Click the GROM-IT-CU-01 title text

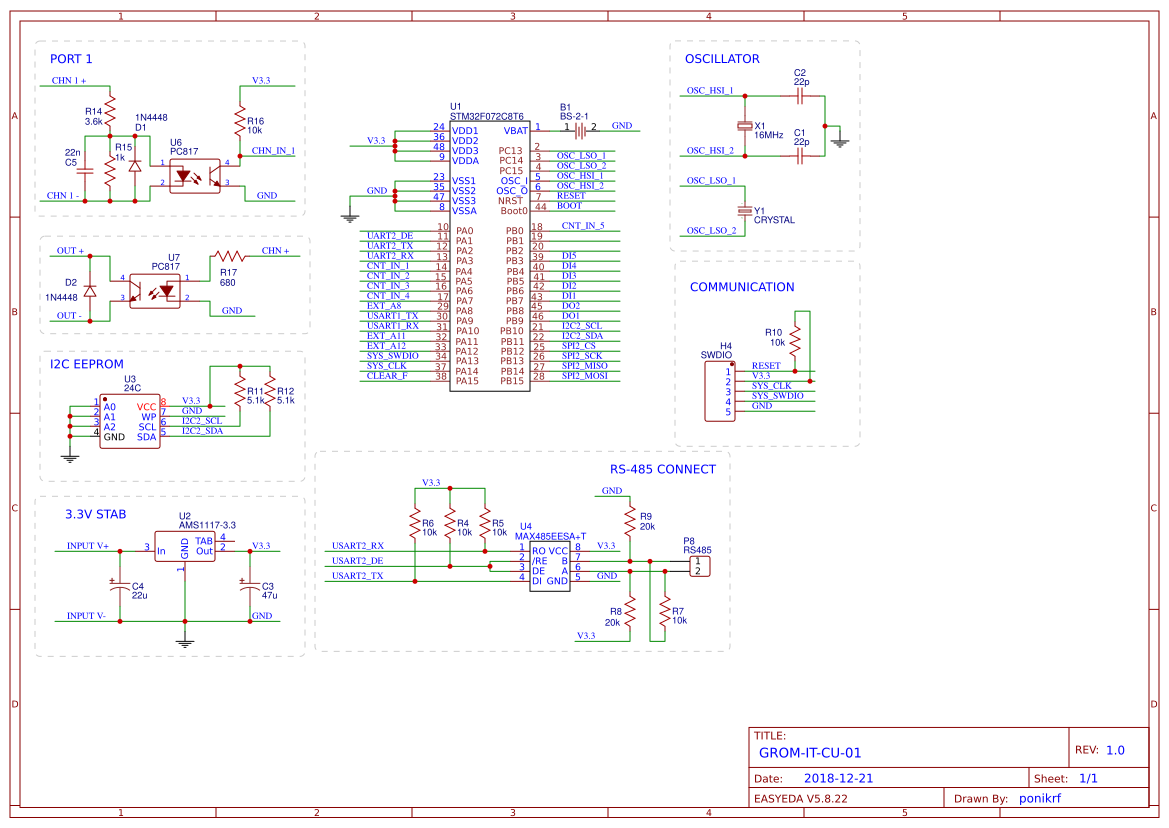point(812,753)
